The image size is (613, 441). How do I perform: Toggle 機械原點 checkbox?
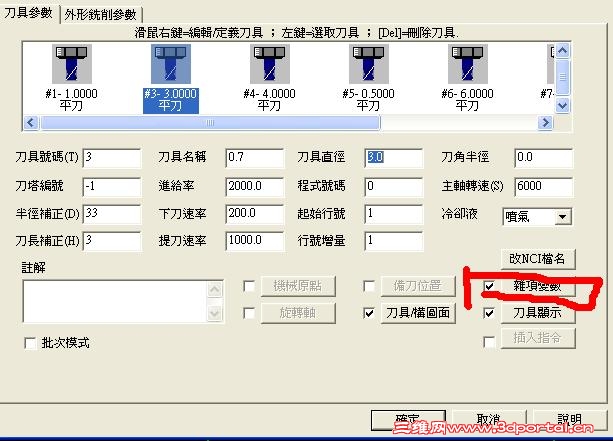tap(249, 286)
